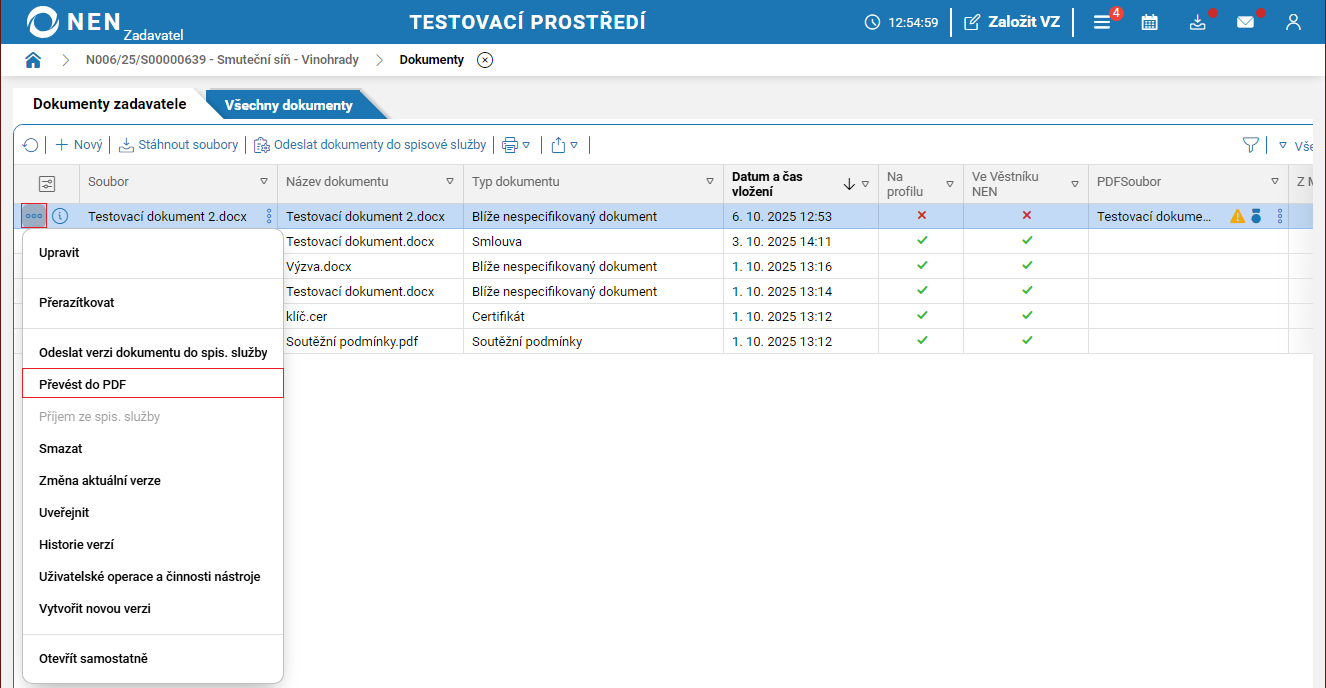Open the column settings icon in table header
The image size is (1326, 688).
46,184
